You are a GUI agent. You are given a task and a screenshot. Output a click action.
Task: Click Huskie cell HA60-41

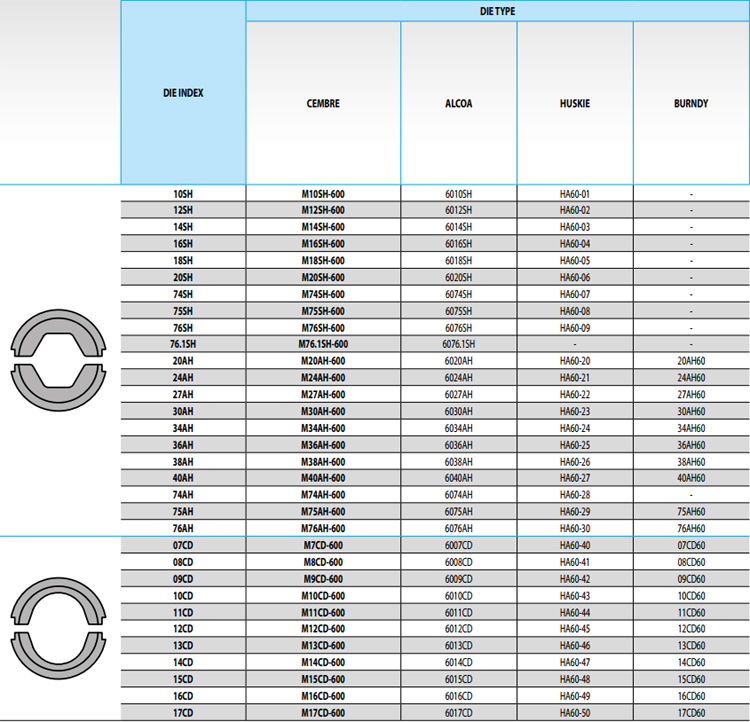[x=575, y=562]
